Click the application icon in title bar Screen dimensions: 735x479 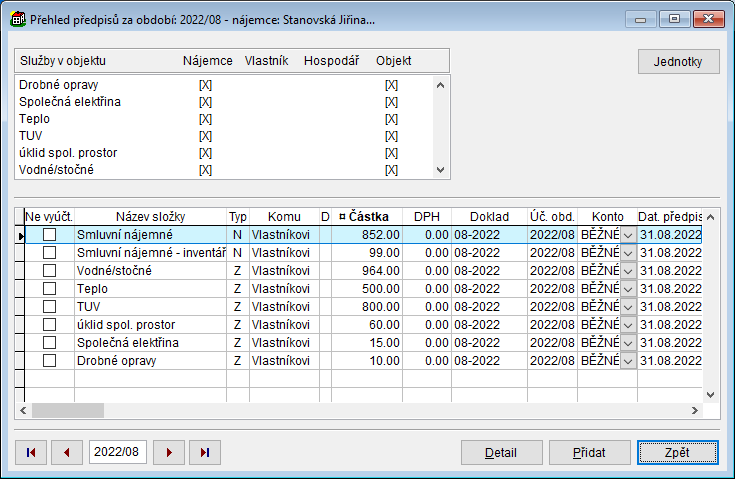pos(18,19)
